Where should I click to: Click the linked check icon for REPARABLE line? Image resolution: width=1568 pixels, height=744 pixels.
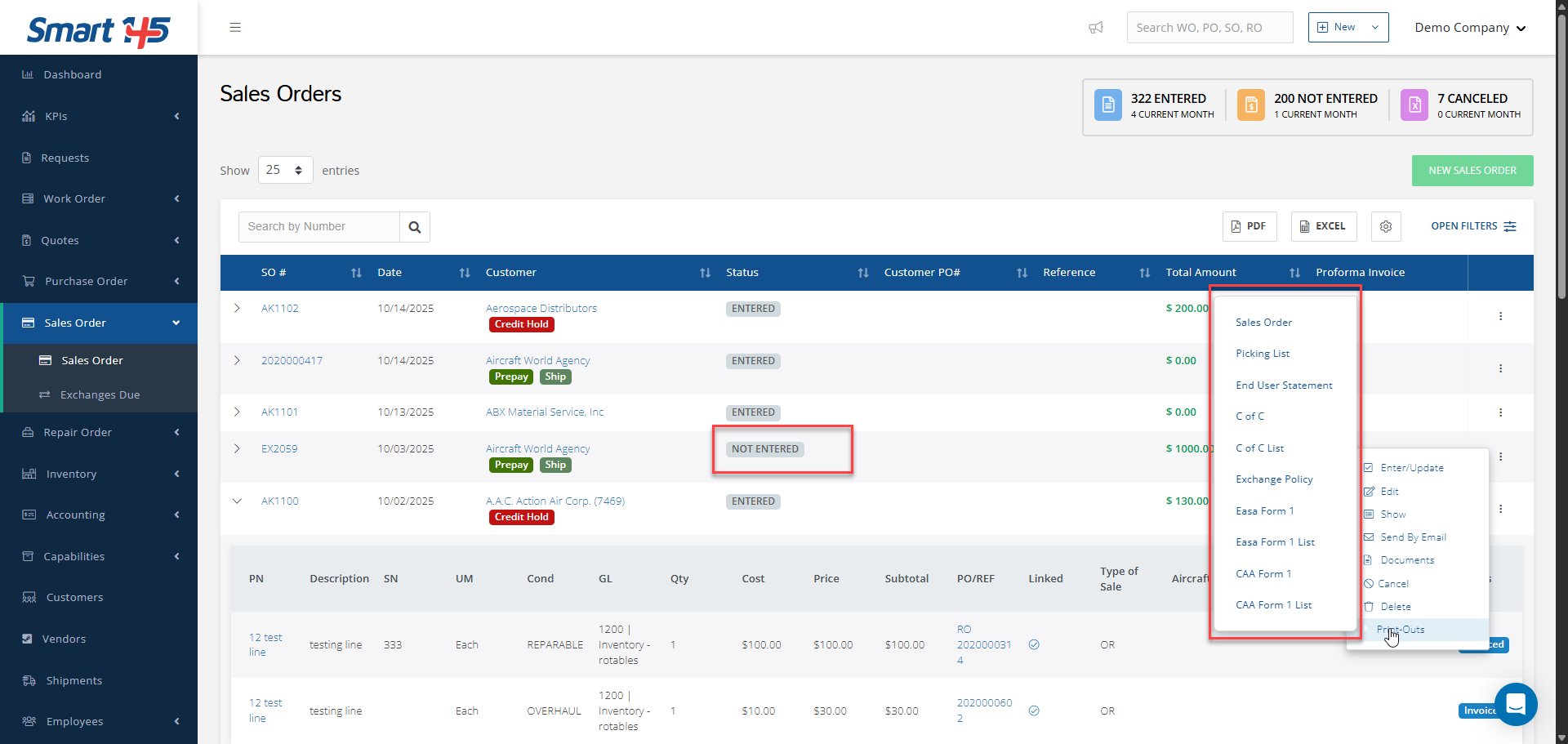(1034, 644)
